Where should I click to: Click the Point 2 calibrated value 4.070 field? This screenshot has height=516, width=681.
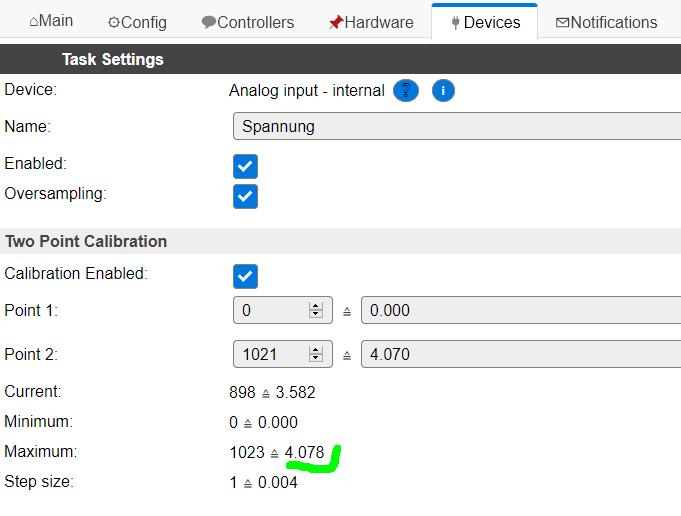(520, 354)
